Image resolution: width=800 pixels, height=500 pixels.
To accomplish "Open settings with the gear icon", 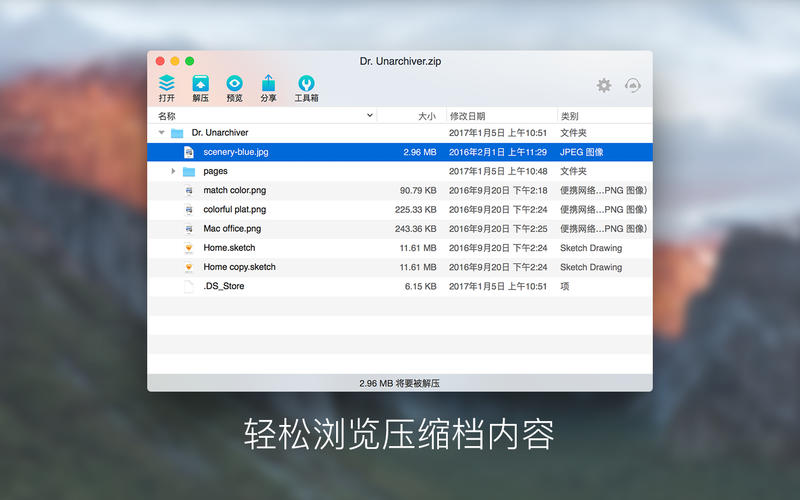I will [604, 86].
